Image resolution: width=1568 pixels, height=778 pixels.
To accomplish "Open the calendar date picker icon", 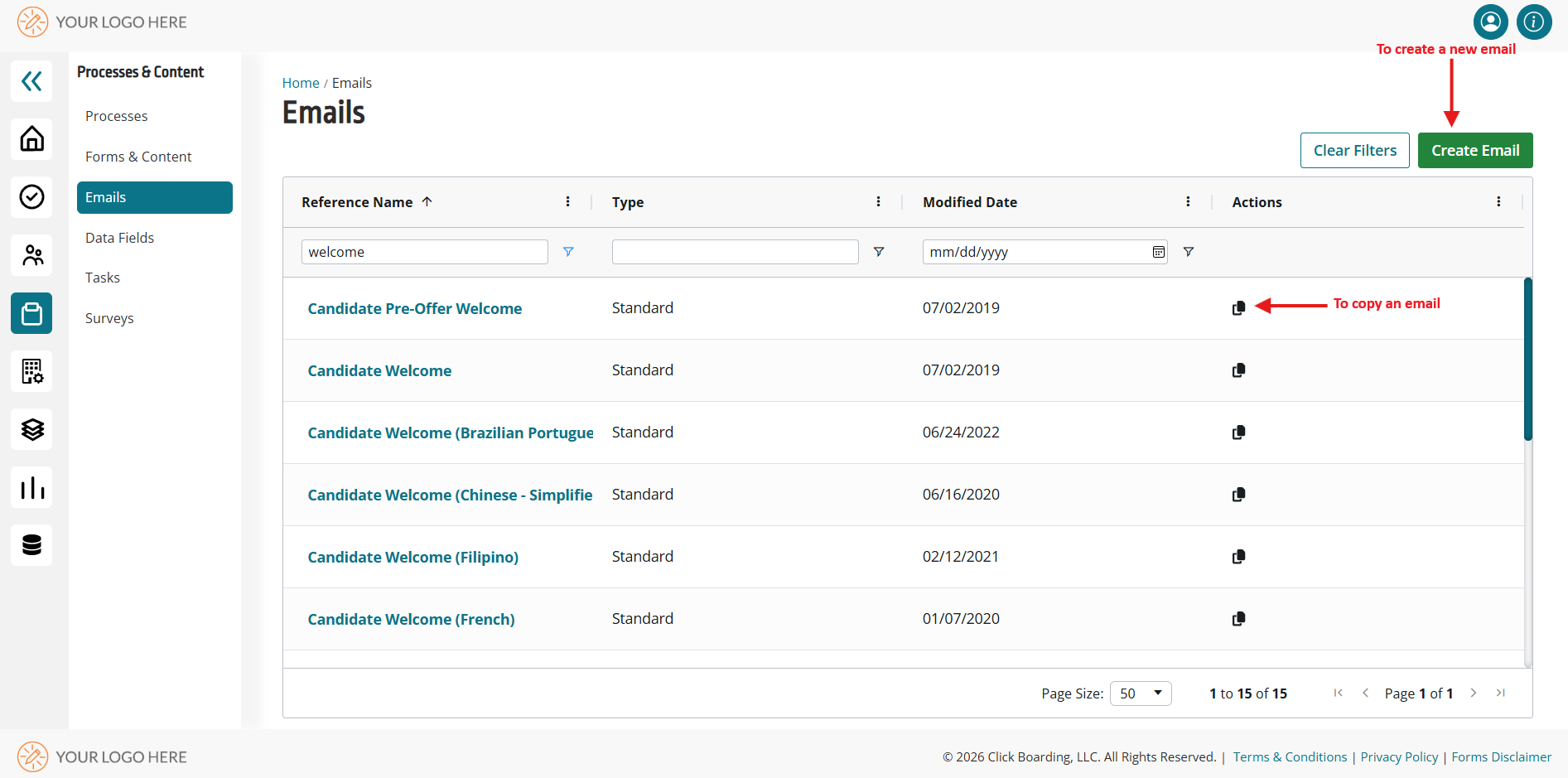I will tap(1158, 252).
